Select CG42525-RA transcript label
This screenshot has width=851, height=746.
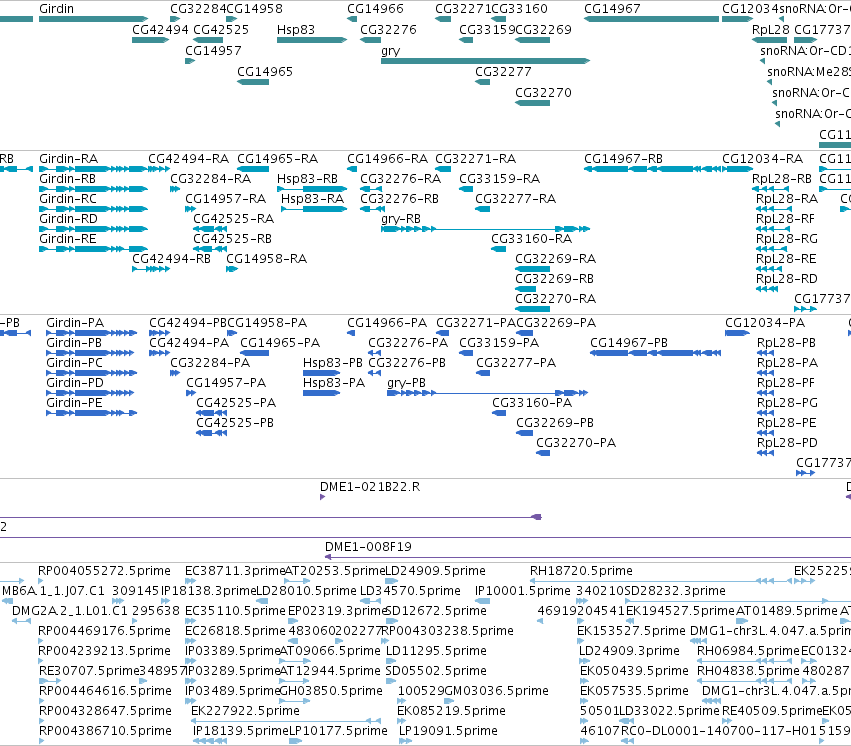click(233, 219)
